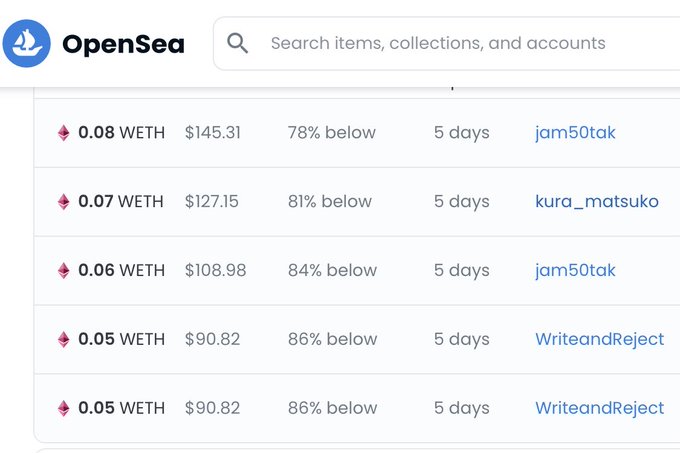Click the 84% below floor difference
Viewport: 680px width, 453px height.
[332, 270]
